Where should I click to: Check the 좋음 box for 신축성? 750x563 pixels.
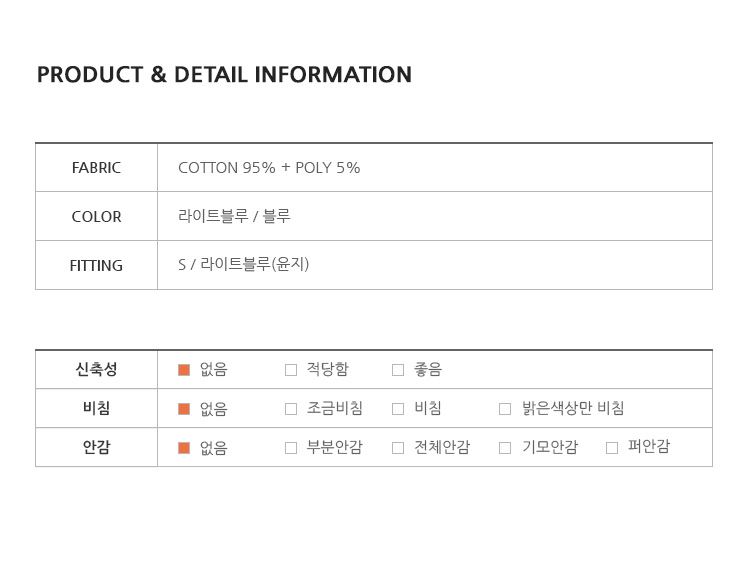[398, 370]
